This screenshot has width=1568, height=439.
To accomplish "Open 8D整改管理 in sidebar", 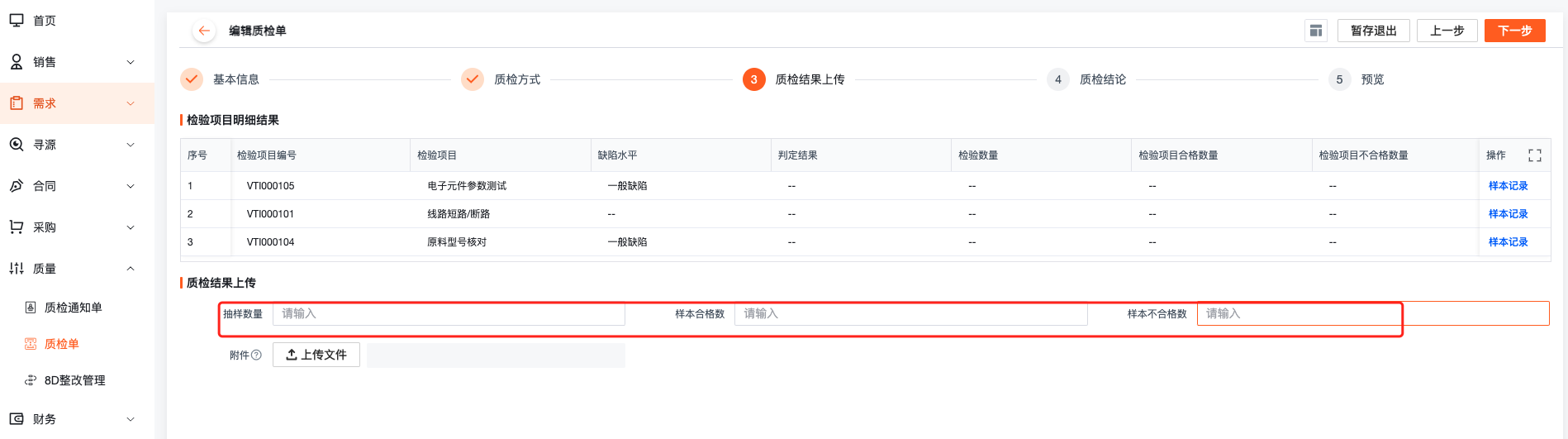I will tap(77, 380).
